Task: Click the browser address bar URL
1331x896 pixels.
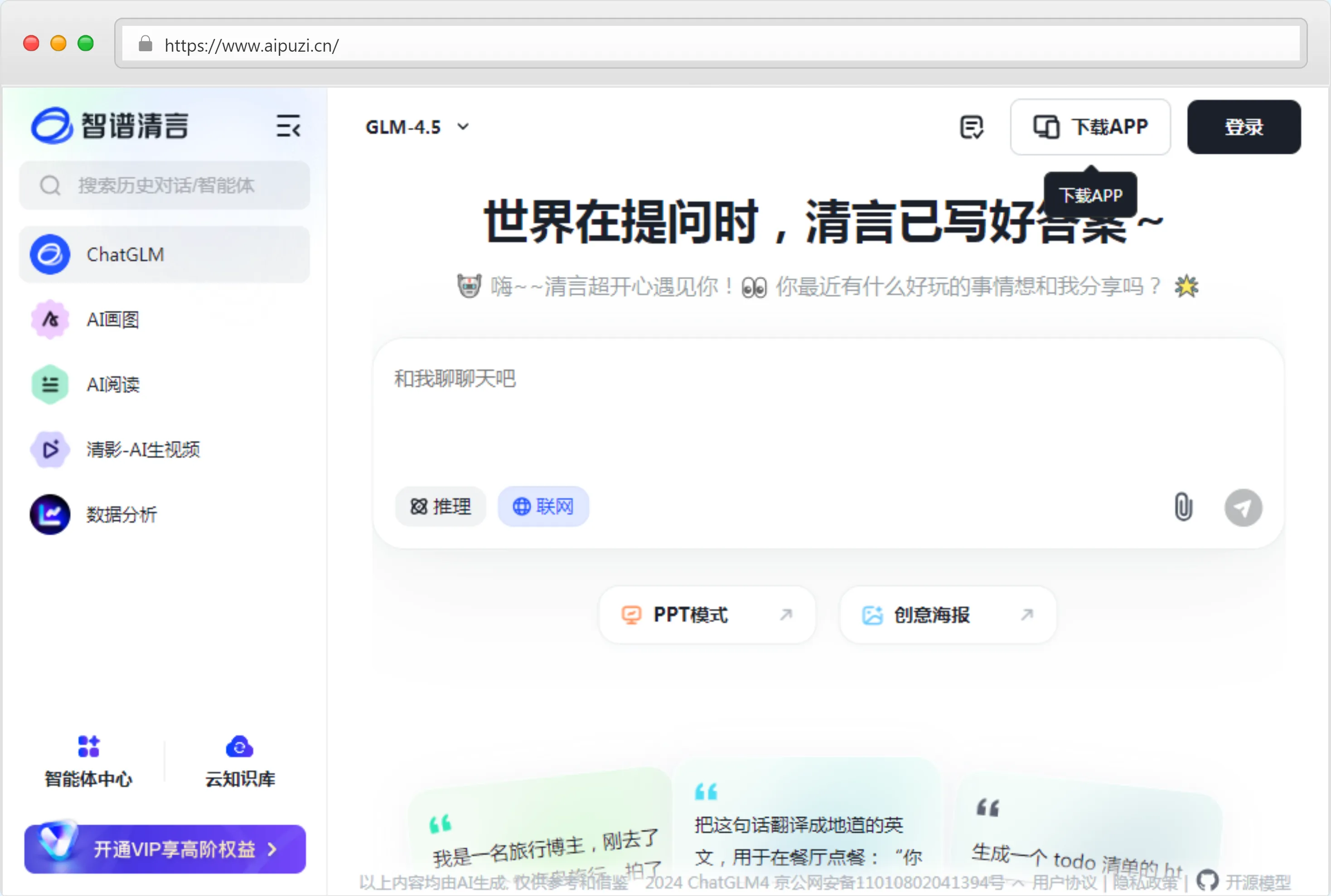Action: click(252, 45)
